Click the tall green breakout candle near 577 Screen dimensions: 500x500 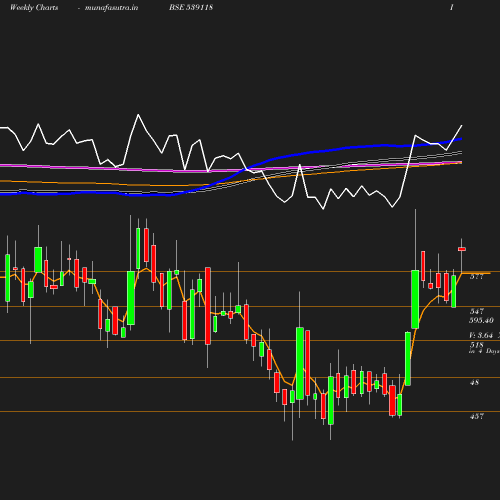415,299
